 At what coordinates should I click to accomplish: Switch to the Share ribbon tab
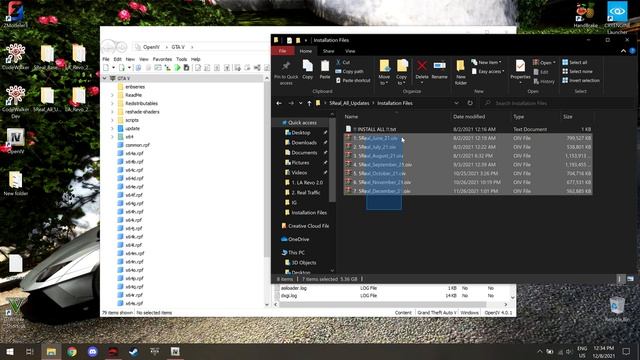point(329,51)
